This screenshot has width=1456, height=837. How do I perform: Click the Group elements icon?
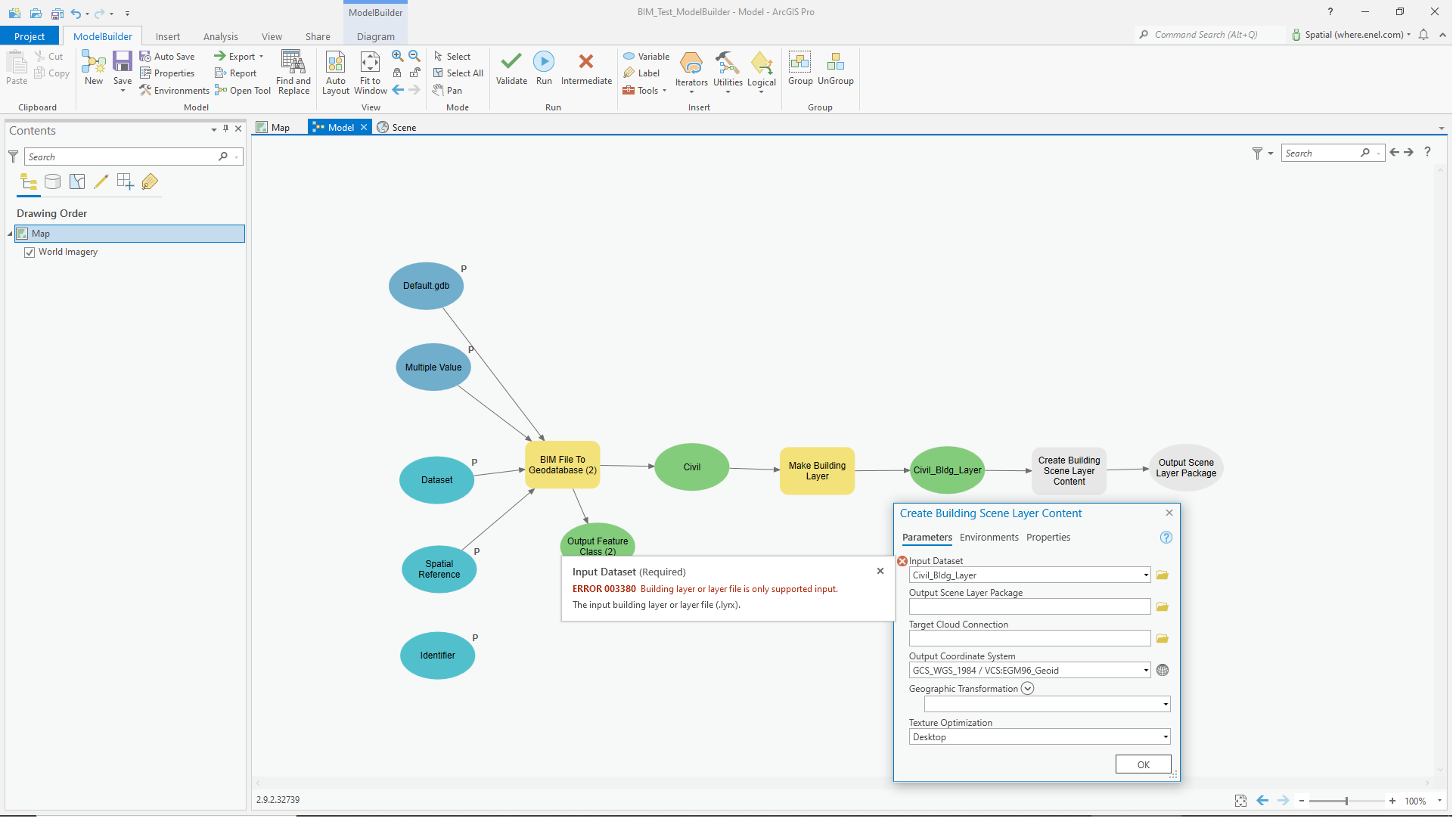(x=801, y=63)
